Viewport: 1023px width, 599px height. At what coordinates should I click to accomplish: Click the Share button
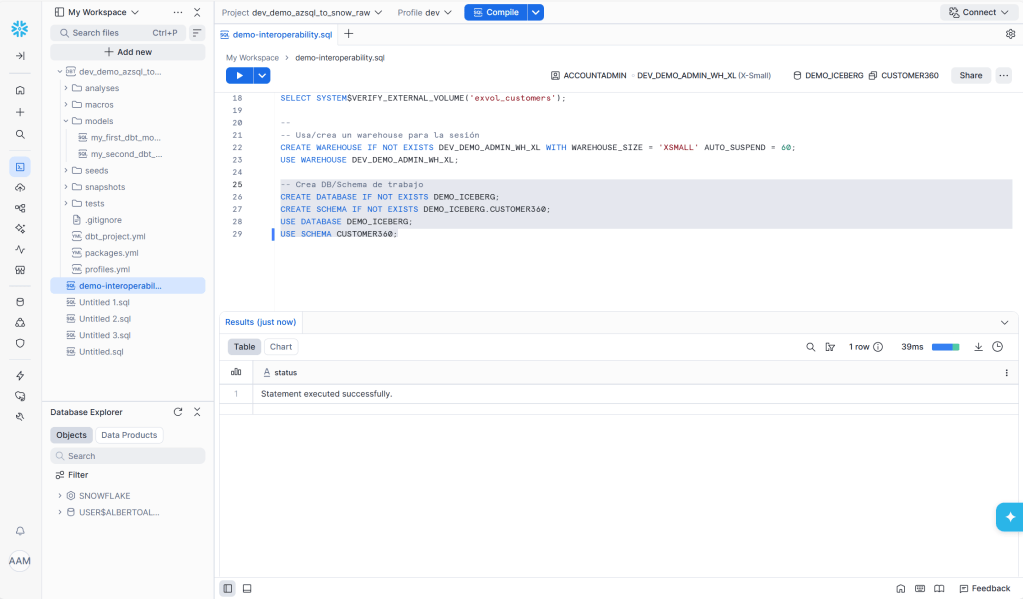coord(970,75)
